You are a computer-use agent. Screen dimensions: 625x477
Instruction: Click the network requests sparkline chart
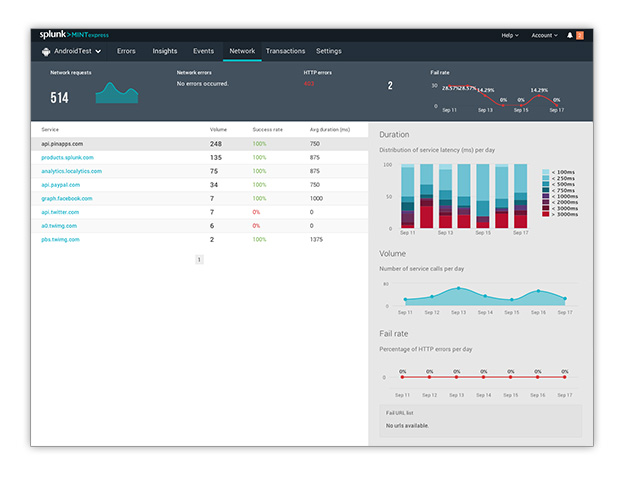click(x=117, y=93)
